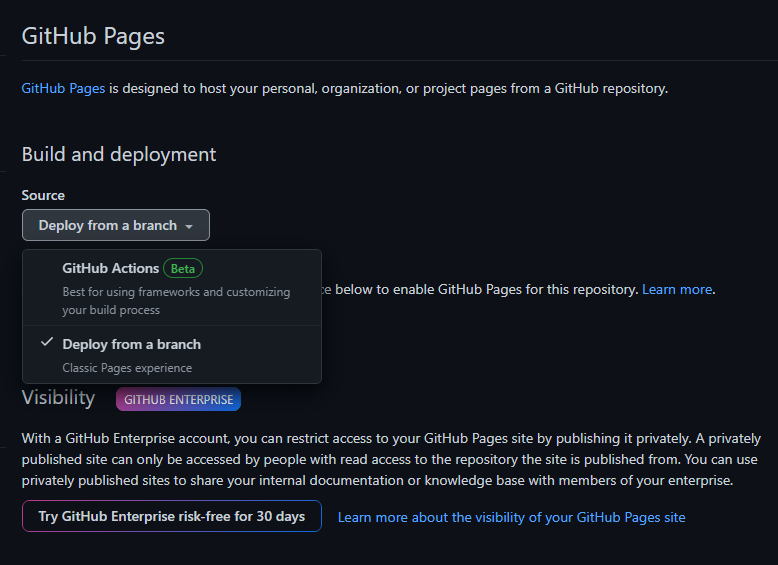The width and height of the screenshot is (778, 565).
Task: Open the GitHub Pages documentation link
Action: tap(63, 88)
